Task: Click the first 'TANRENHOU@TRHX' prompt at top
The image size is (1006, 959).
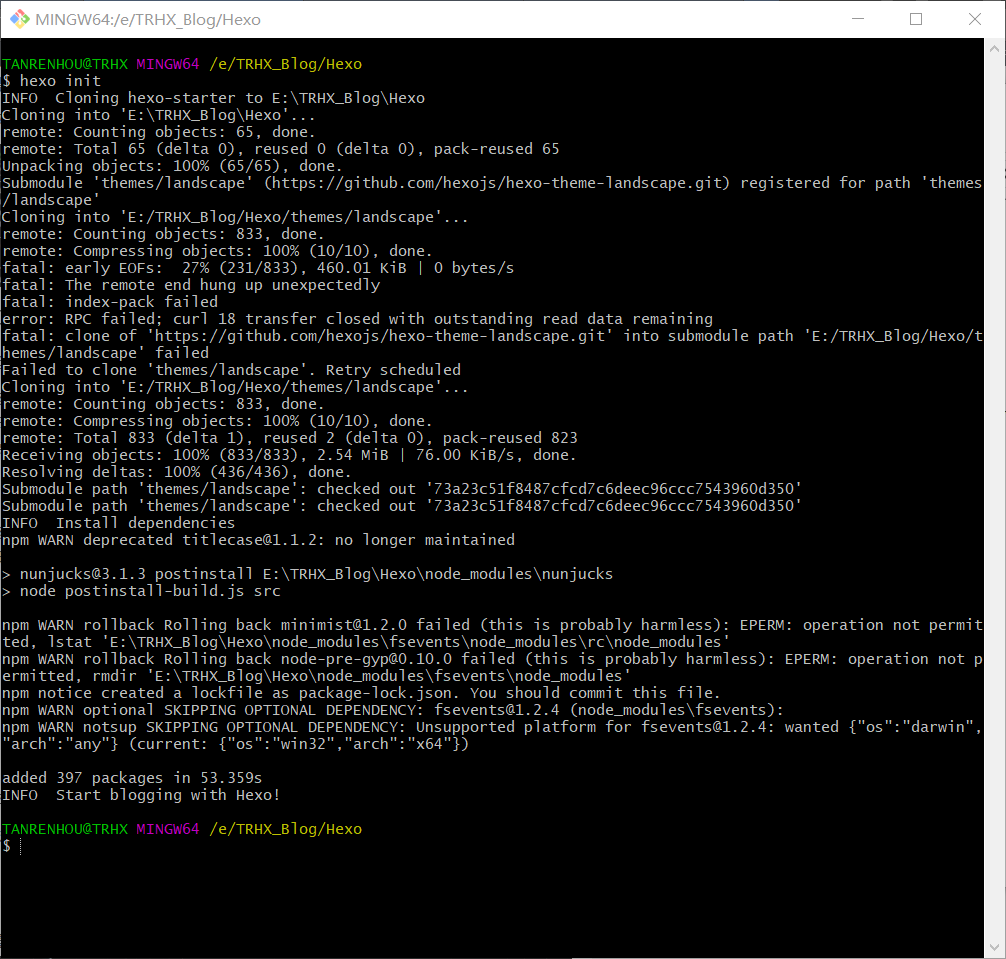Action: tap(65, 64)
